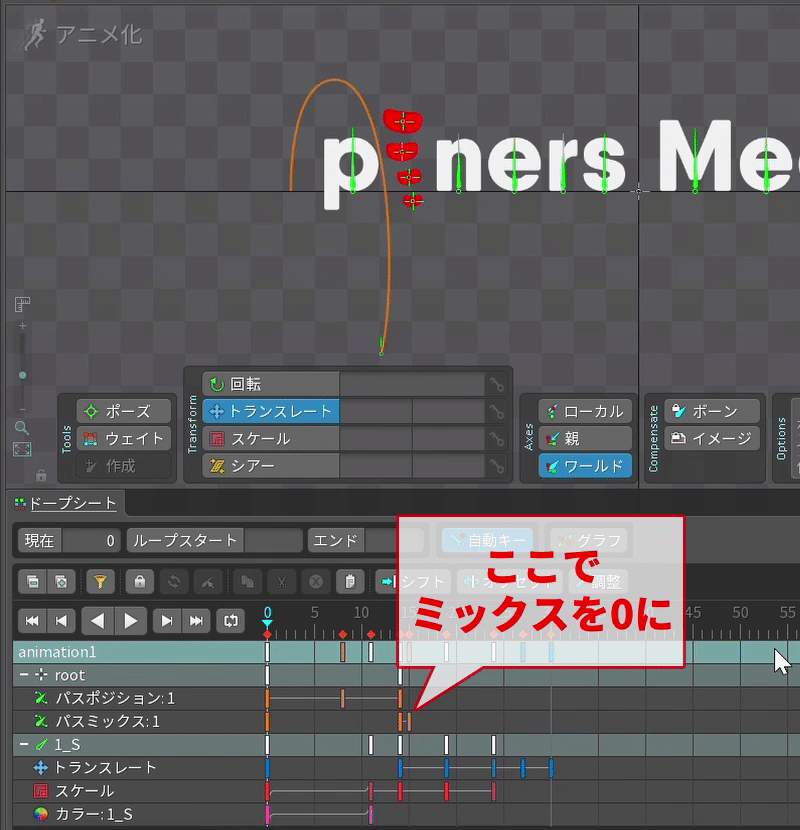The height and width of the screenshot is (830, 800).
Task: Toggle the ruler icon in the viewport
Action: pyautogui.click(x=22, y=304)
